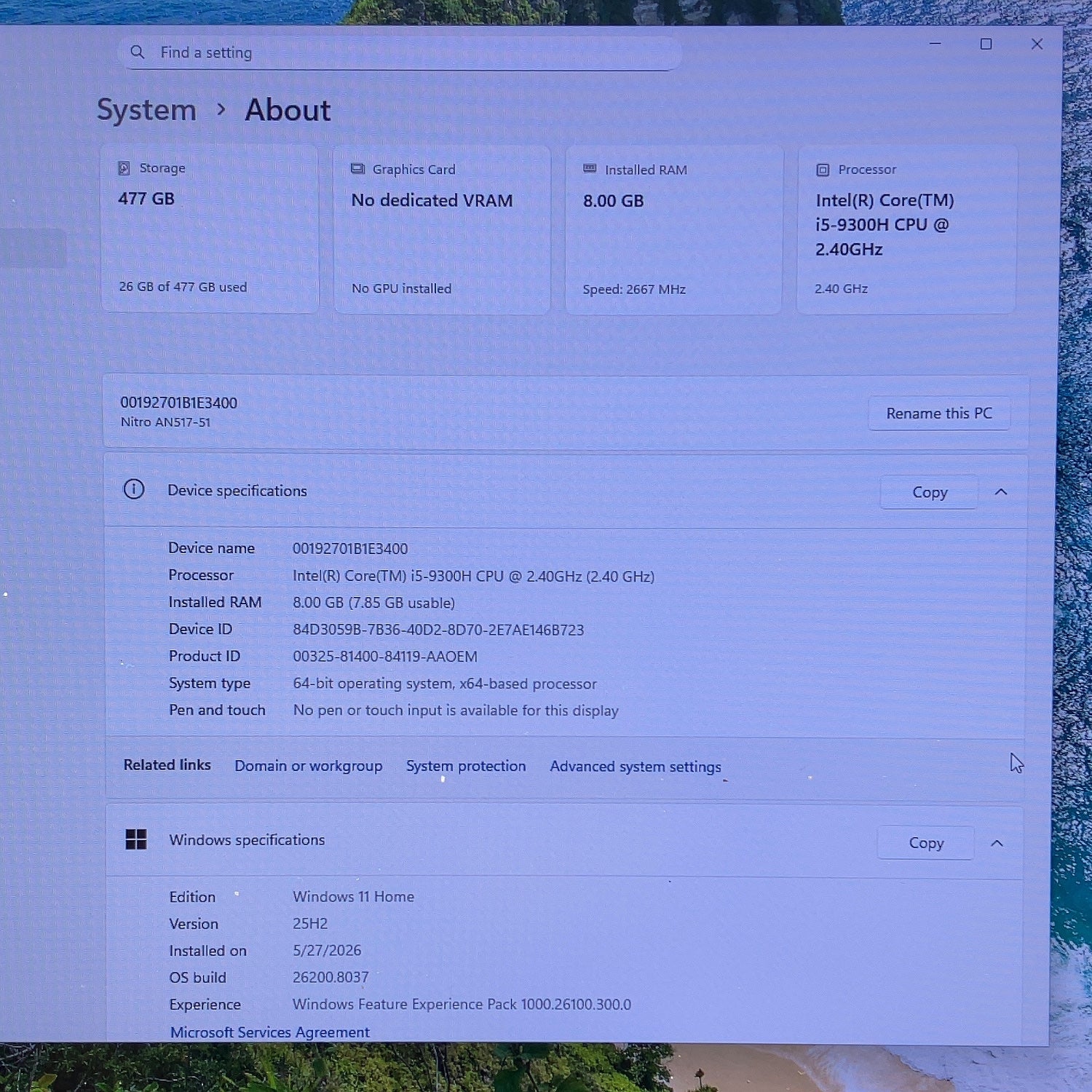Click the About breadcrumb title
Viewport: 1092px width, 1092px height.
tap(288, 110)
